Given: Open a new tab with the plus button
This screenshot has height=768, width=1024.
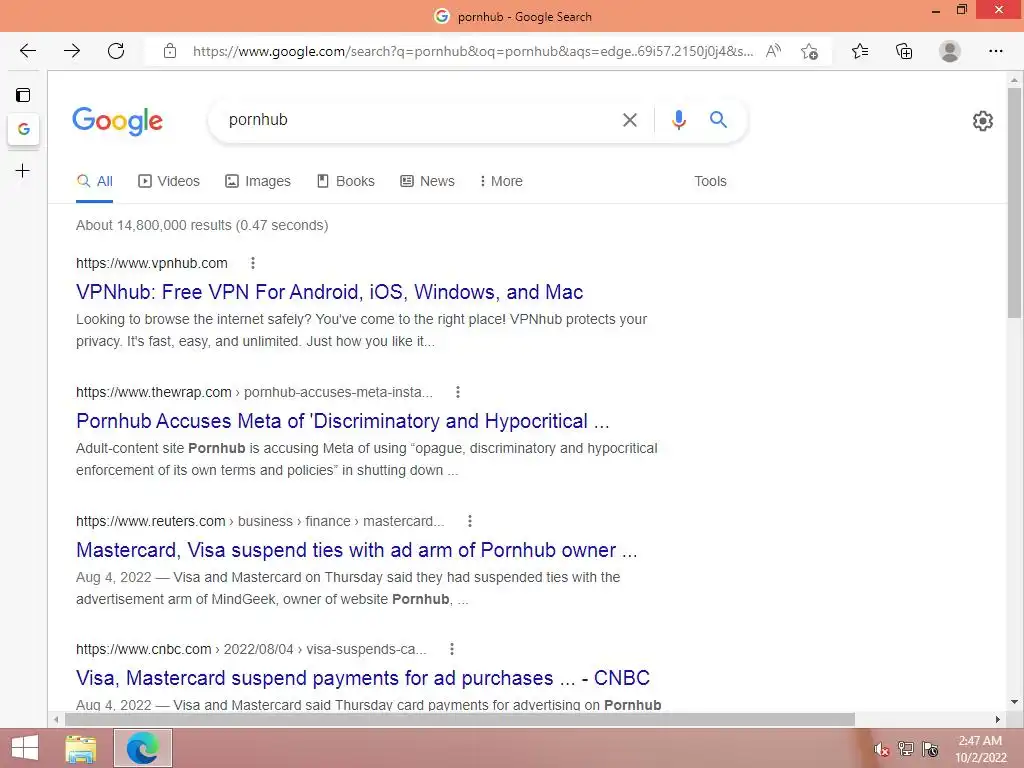Looking at the screenshot, I should tap(23, 171).
